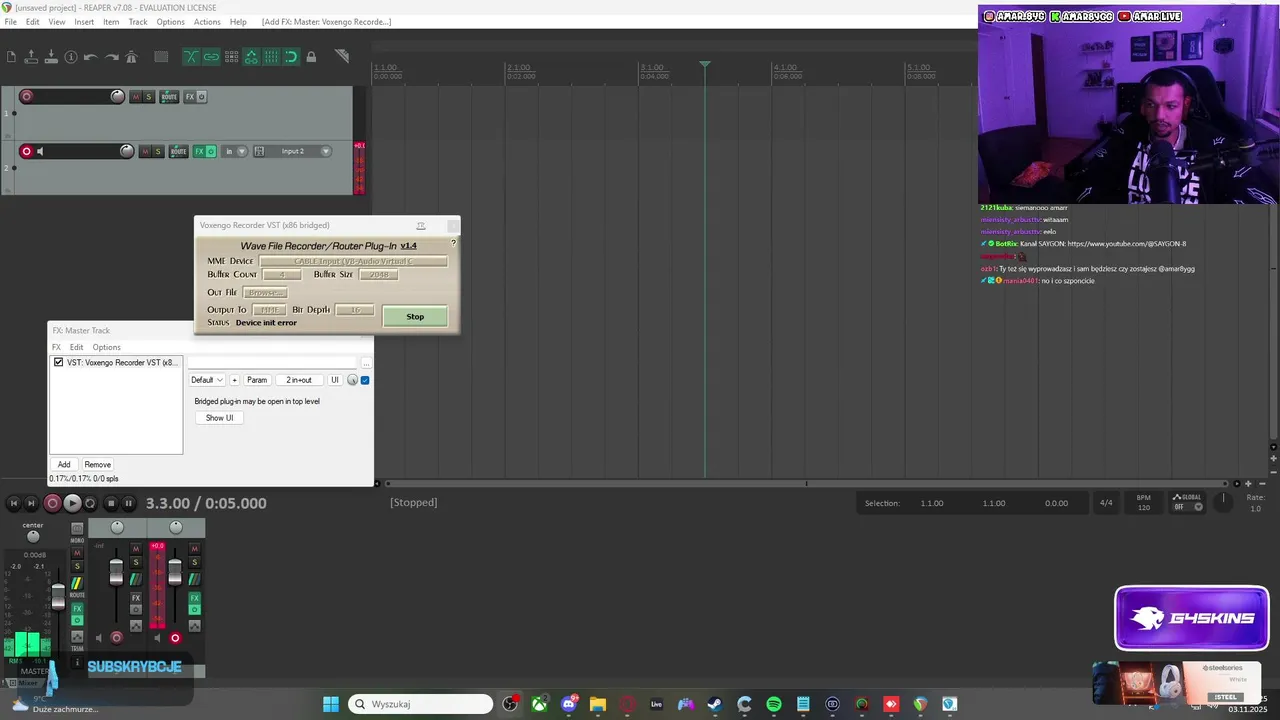Open the 4/4 time signature field
The image size is (1280, 720).
(x=1106, y=503)
